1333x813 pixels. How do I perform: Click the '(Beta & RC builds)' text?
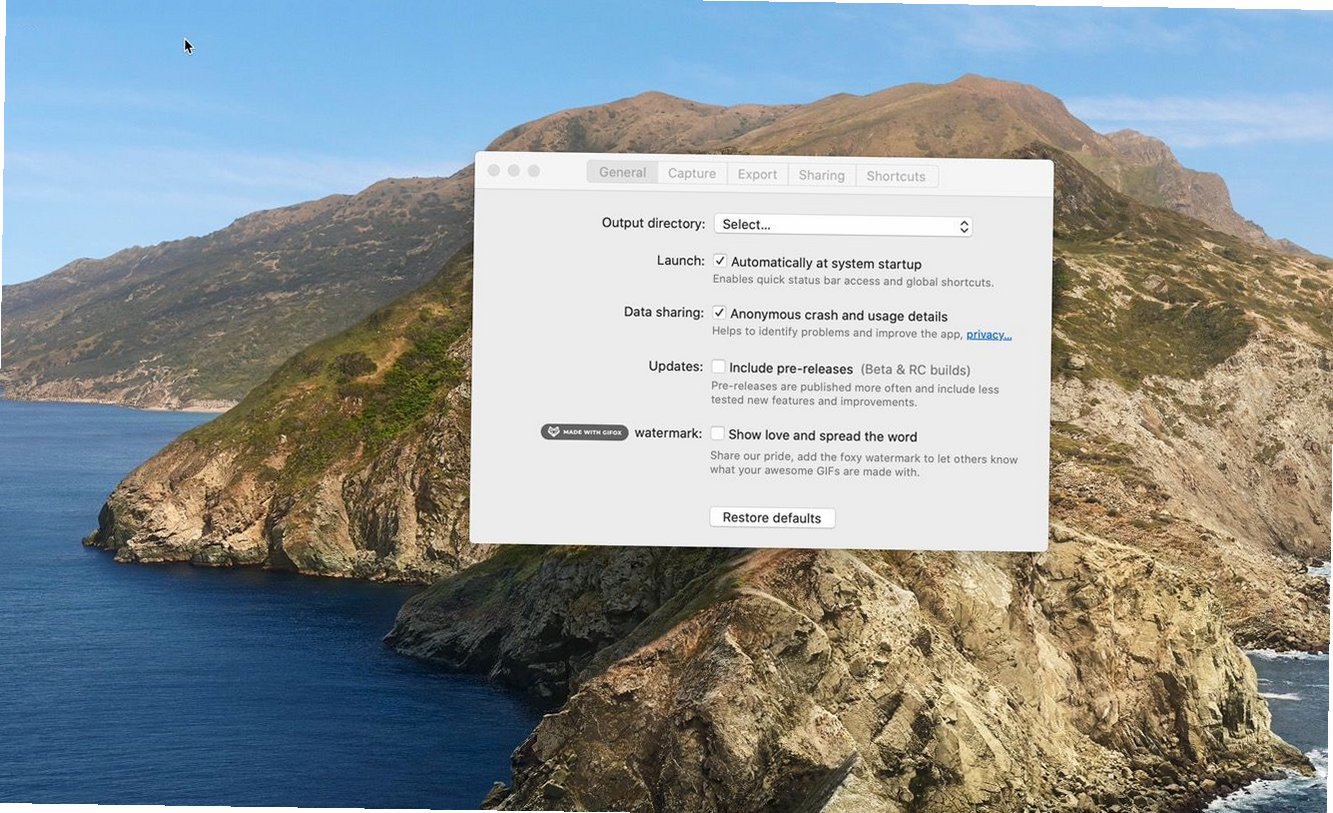click(x=915, y=370)
